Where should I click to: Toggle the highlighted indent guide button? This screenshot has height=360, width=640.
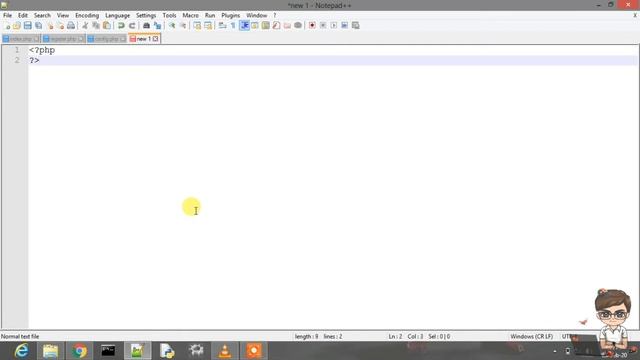(x=244, y=25)
